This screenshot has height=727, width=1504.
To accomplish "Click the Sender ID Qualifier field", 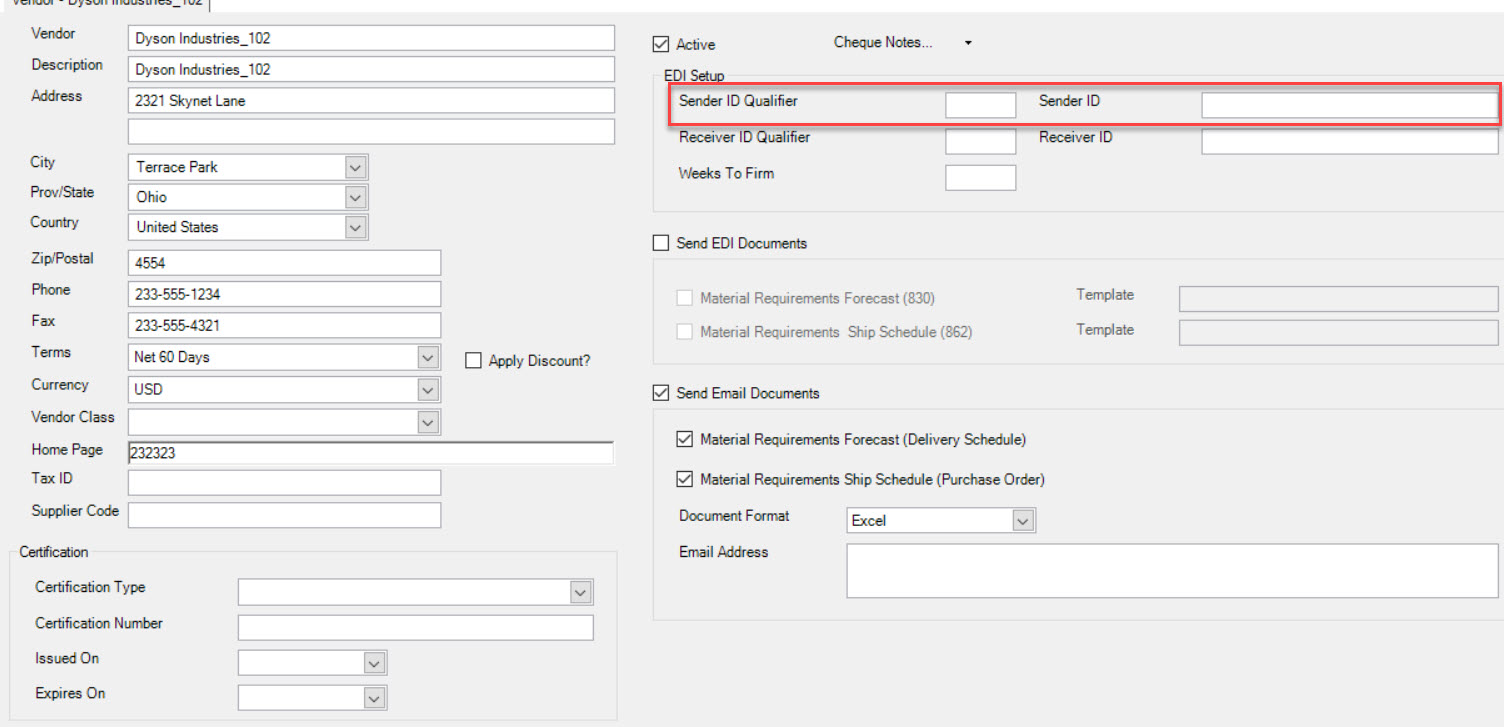I will (x=981, y=105).
